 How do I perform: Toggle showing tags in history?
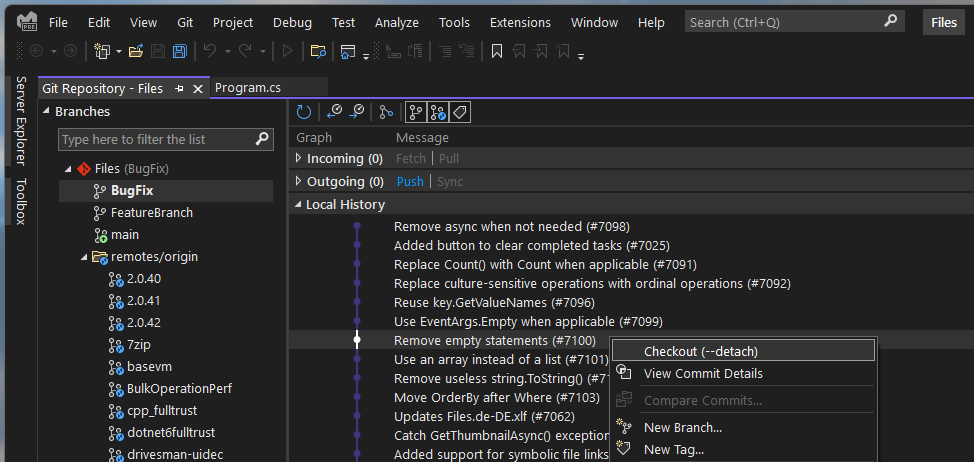459,112
